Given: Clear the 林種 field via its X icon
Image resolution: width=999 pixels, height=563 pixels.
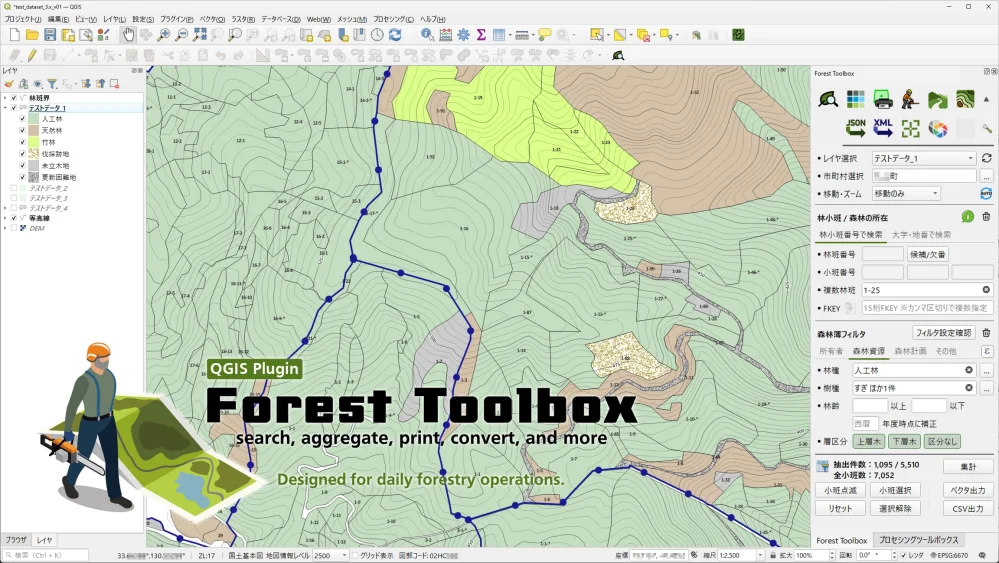Looking at the screenshot, I should pyautogui.click(x=968, y=369).
